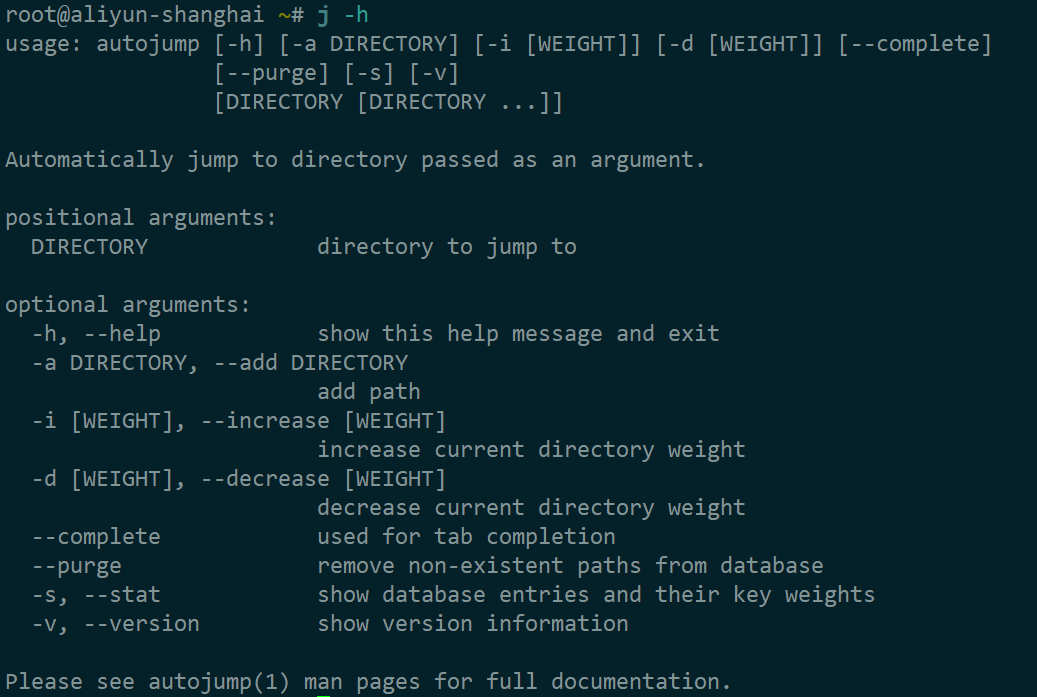Screen dimensions: 1037x697
Task: Click "remove non-existent paths from database" text
Action: pyautogui.click(x=570, y=566)
